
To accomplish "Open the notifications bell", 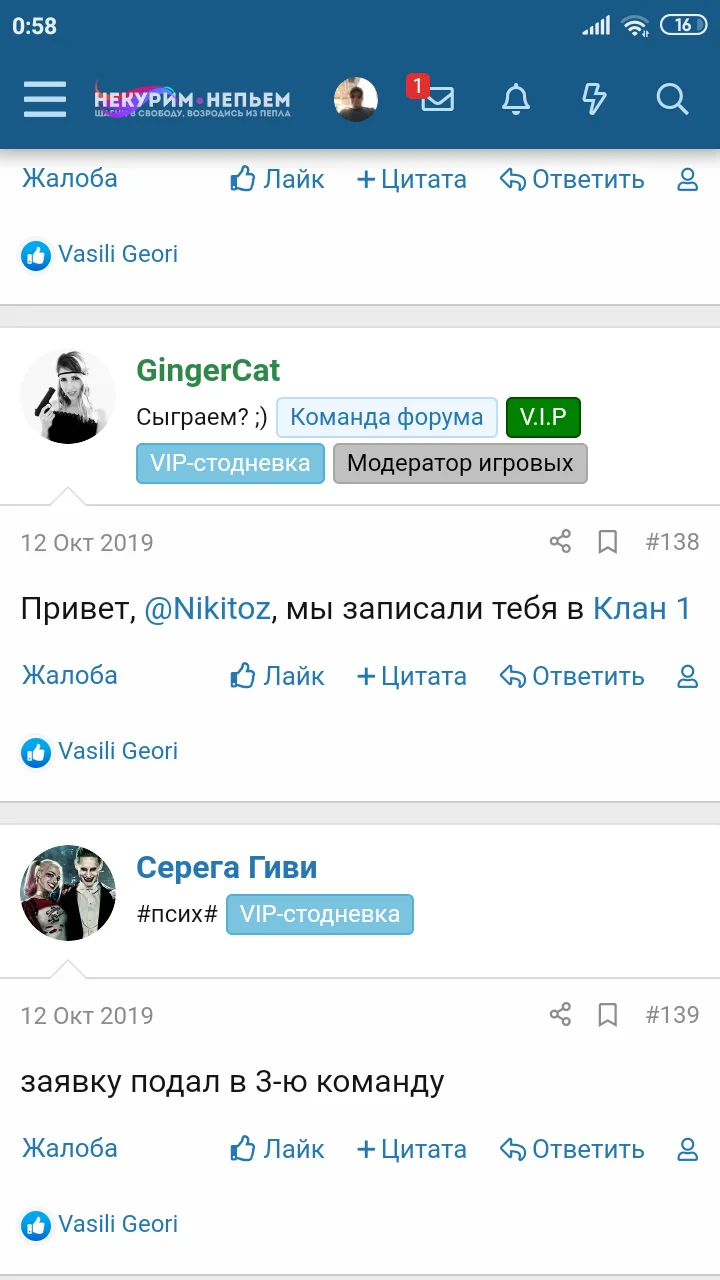I will pyautogui.click(x=516, y=99).
